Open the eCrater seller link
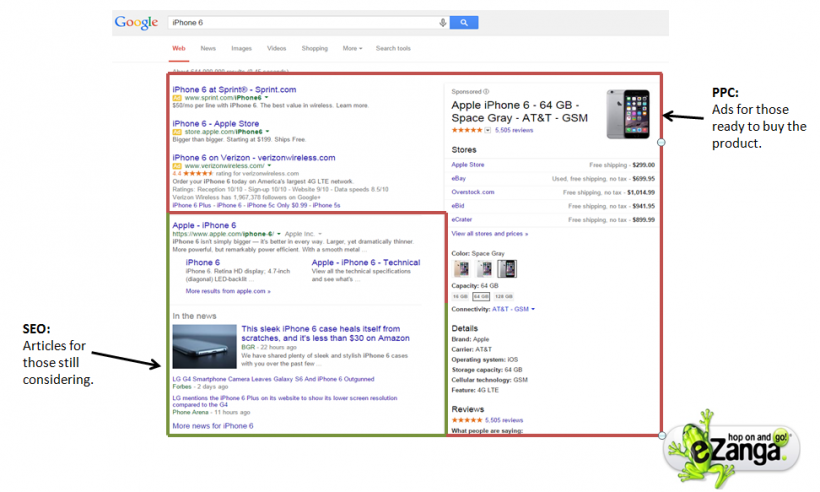The width and height of the screenshot is (820, 492). click(x=462, y=220)
